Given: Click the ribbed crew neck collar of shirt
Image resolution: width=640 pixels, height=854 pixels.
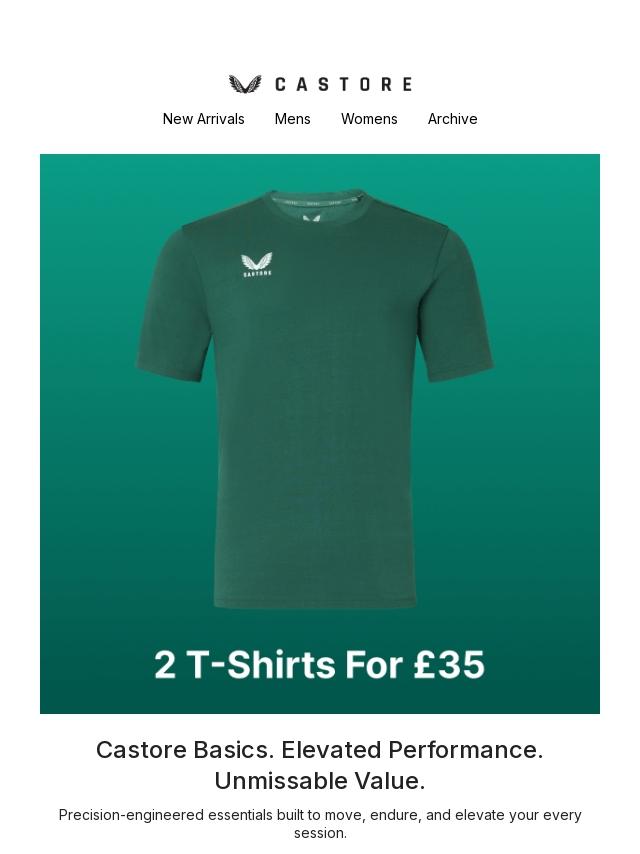Looking at the screenshot, I should [x=315, y=202].
